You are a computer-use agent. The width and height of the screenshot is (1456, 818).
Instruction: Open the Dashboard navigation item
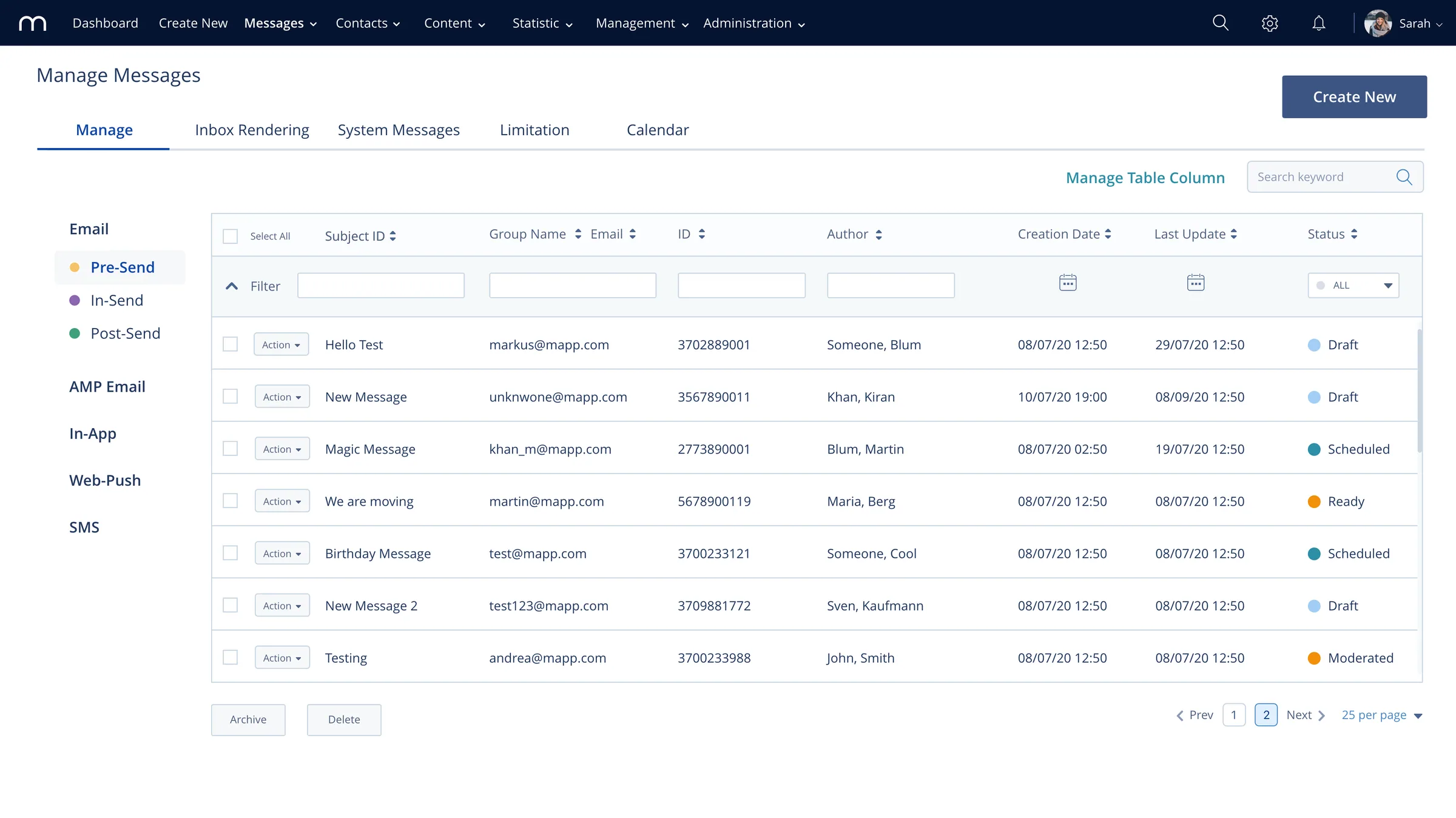click(x=106, y=23)
